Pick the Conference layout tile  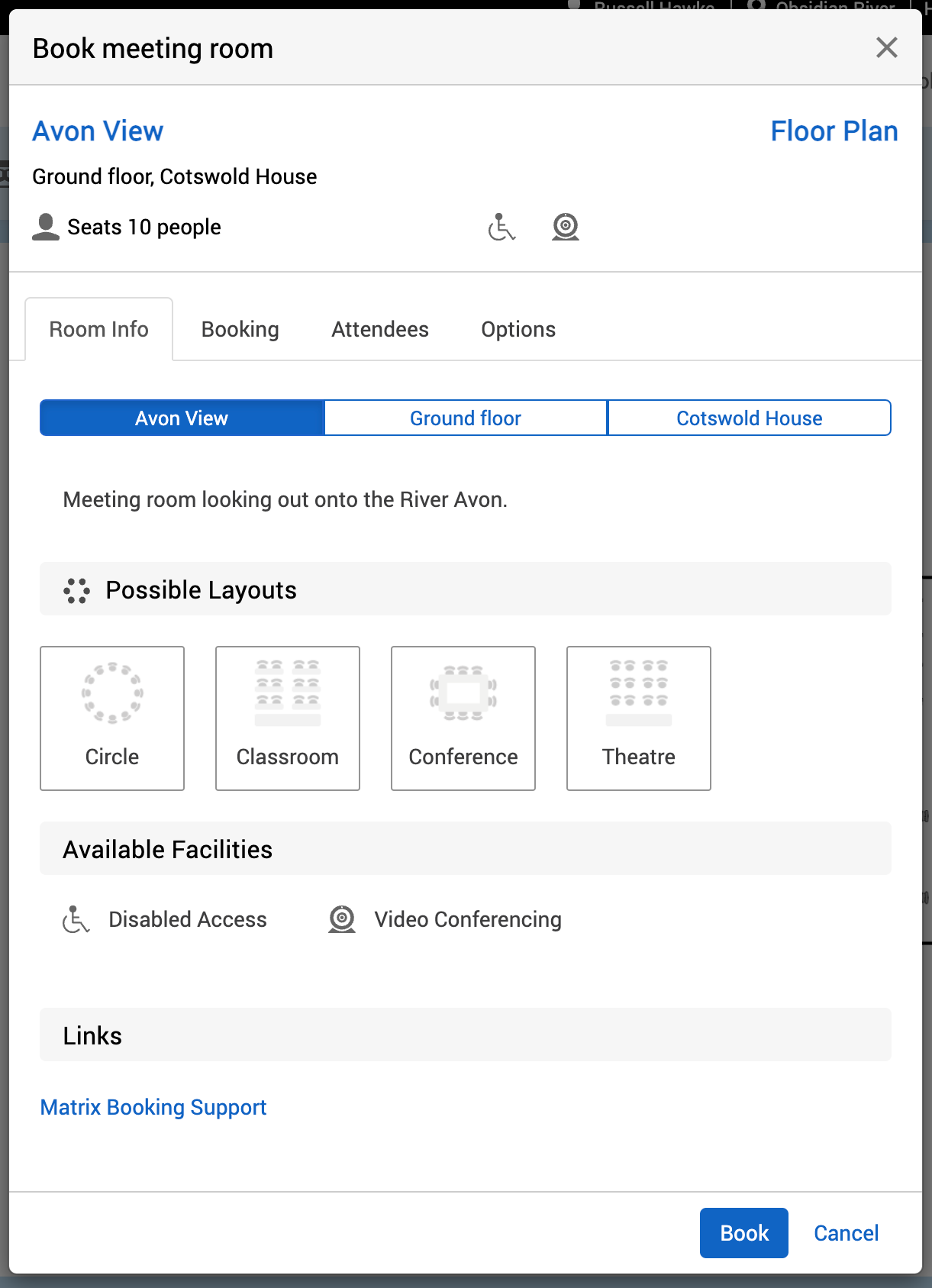point(463,718)
